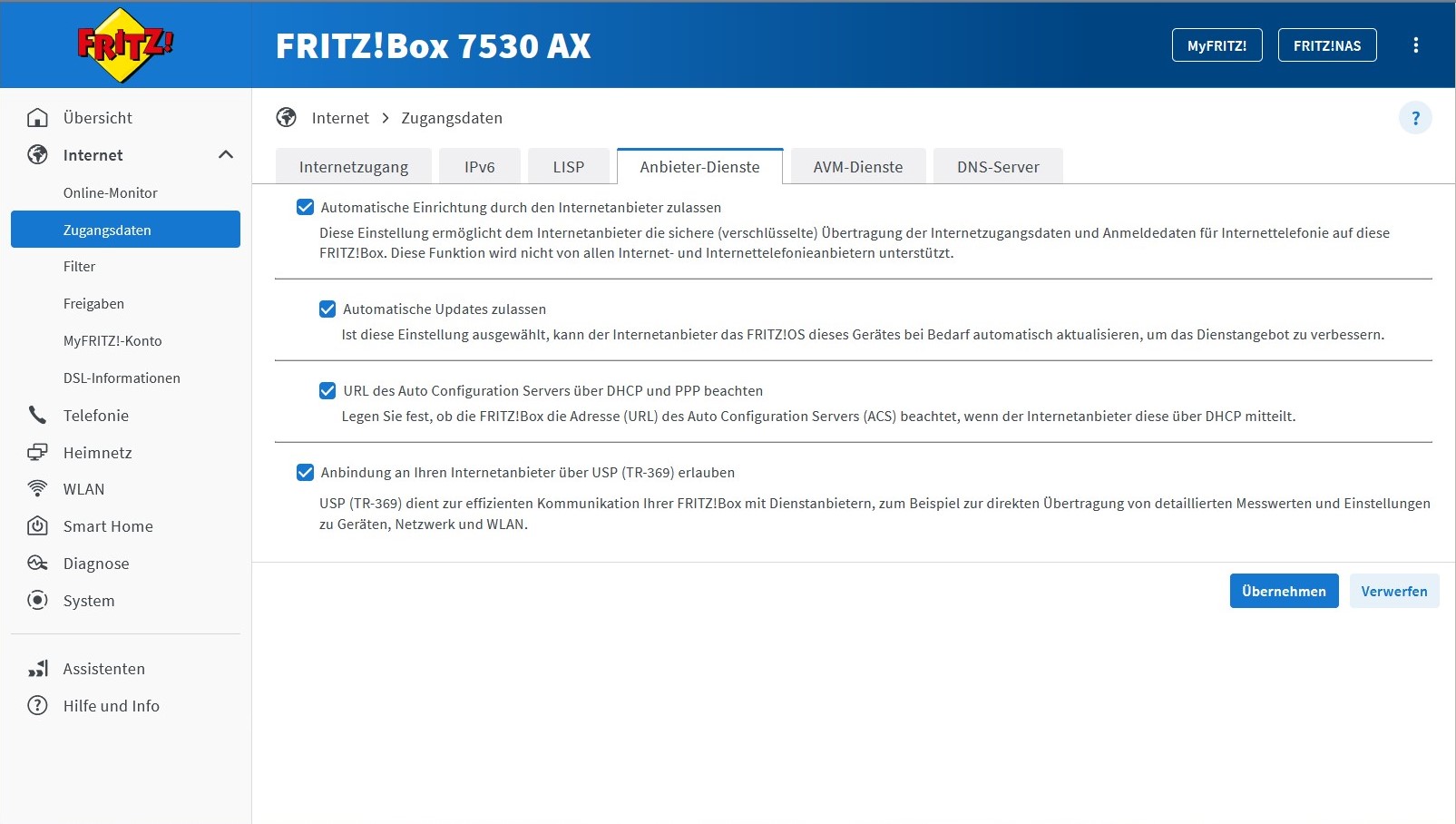Viewport: 1456px width, 824px height.
Task: Click the Telefonie phone icon
Action: click(37, 416)
